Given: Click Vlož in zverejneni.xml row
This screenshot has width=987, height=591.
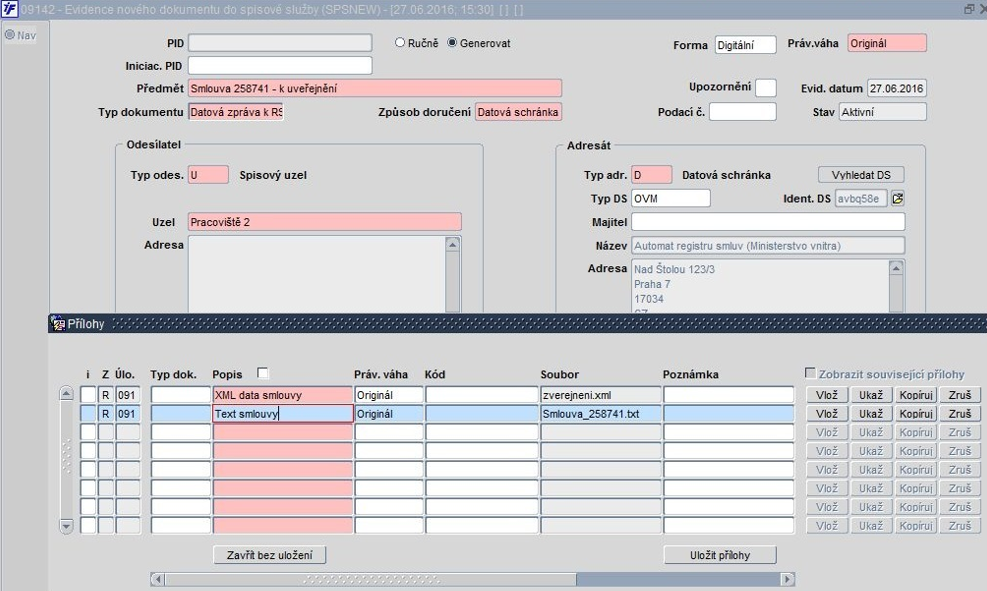Looking at the screenshot, I should point(826,395).
